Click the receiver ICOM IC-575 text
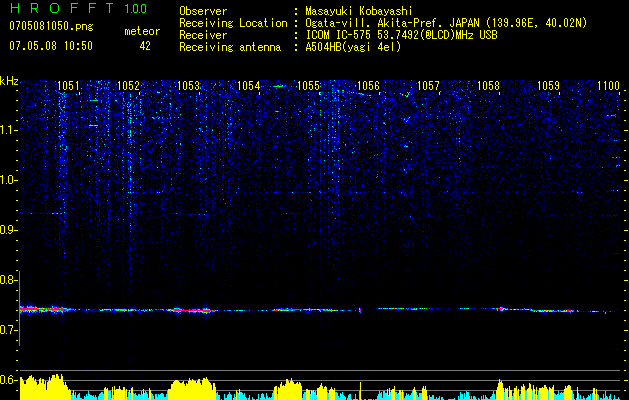This screenshot has height=400, width=629. point(339,35)
